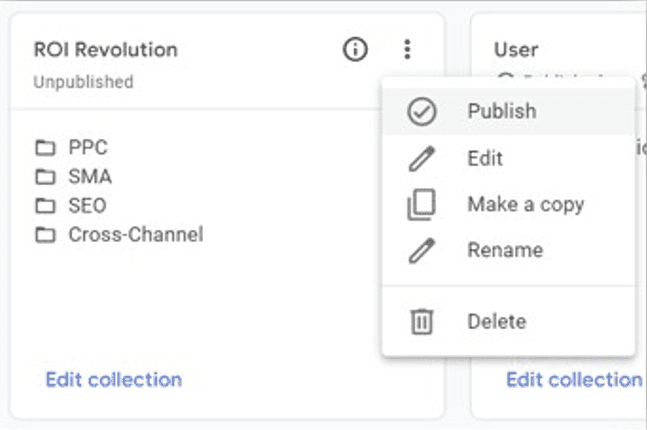
Task: Select Make a copy menu entry
Action: click(508, 204)
